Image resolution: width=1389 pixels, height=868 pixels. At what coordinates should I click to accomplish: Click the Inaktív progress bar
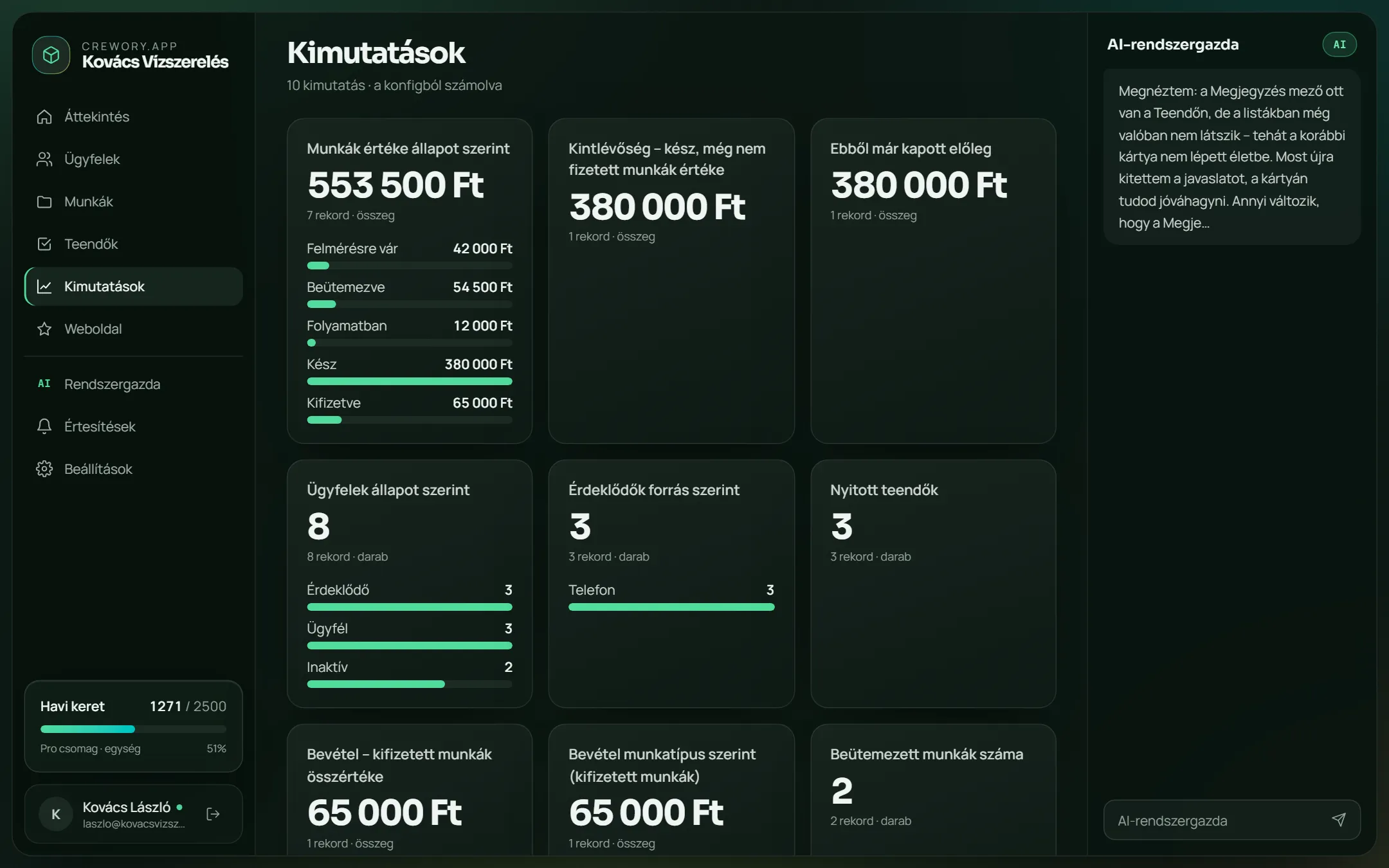[410, 684]
